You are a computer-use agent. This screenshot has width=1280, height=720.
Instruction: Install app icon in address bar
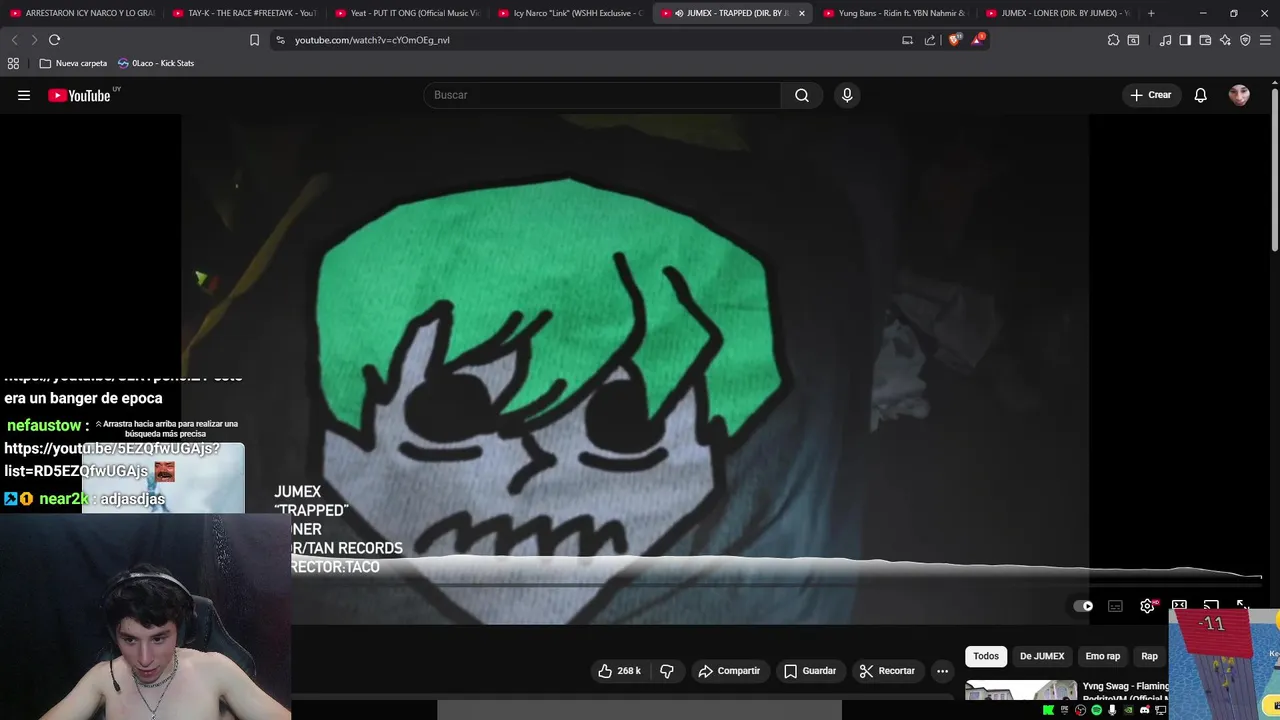tap(907, 40)
